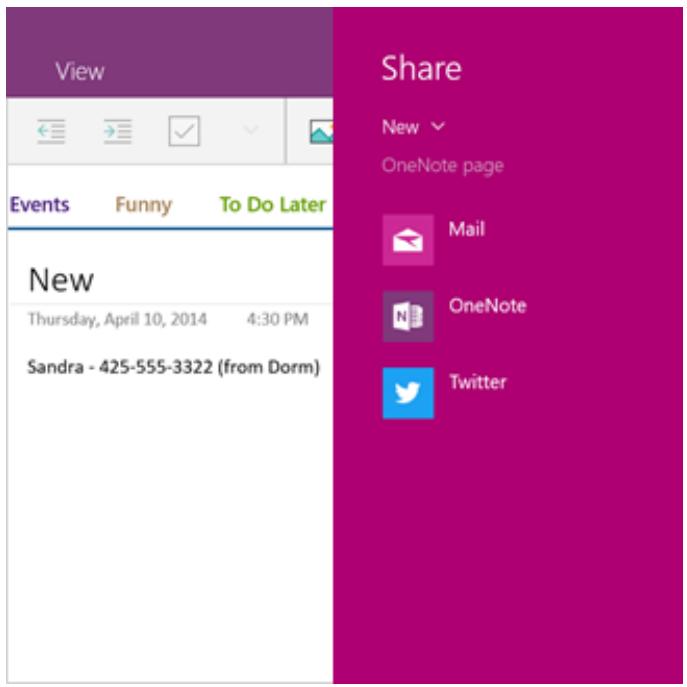Click the Twitter bird icon
This screenshot has height=687, width=687.
coord(408,393)
